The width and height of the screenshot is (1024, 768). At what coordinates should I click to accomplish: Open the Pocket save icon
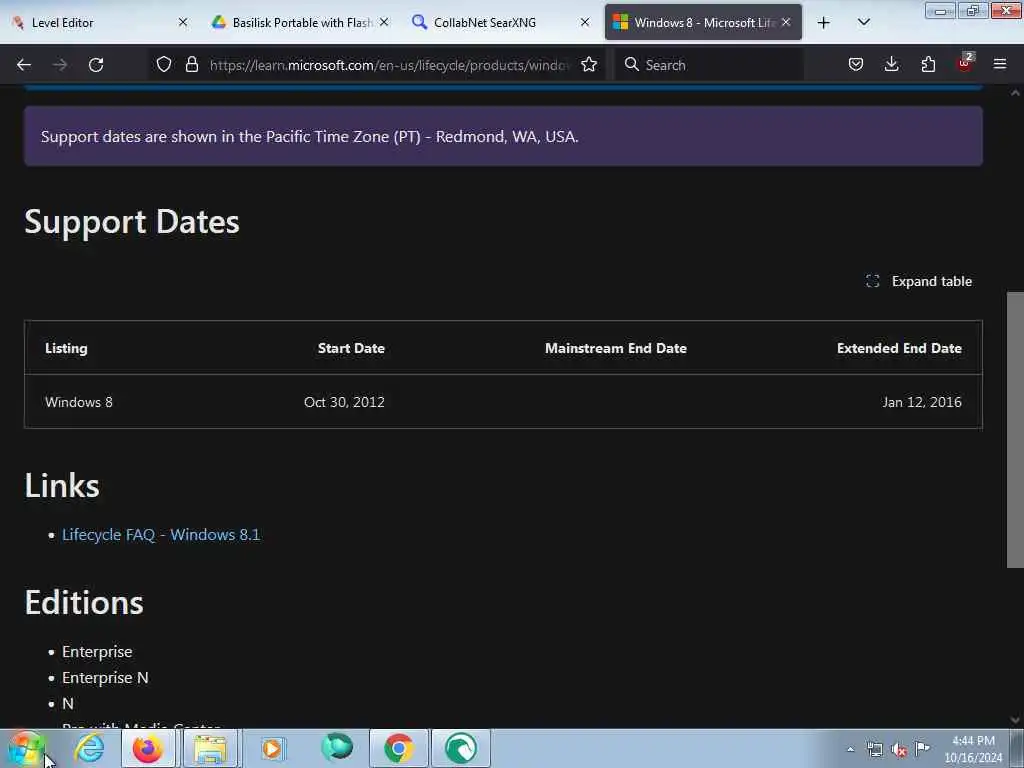pos(856,65)
